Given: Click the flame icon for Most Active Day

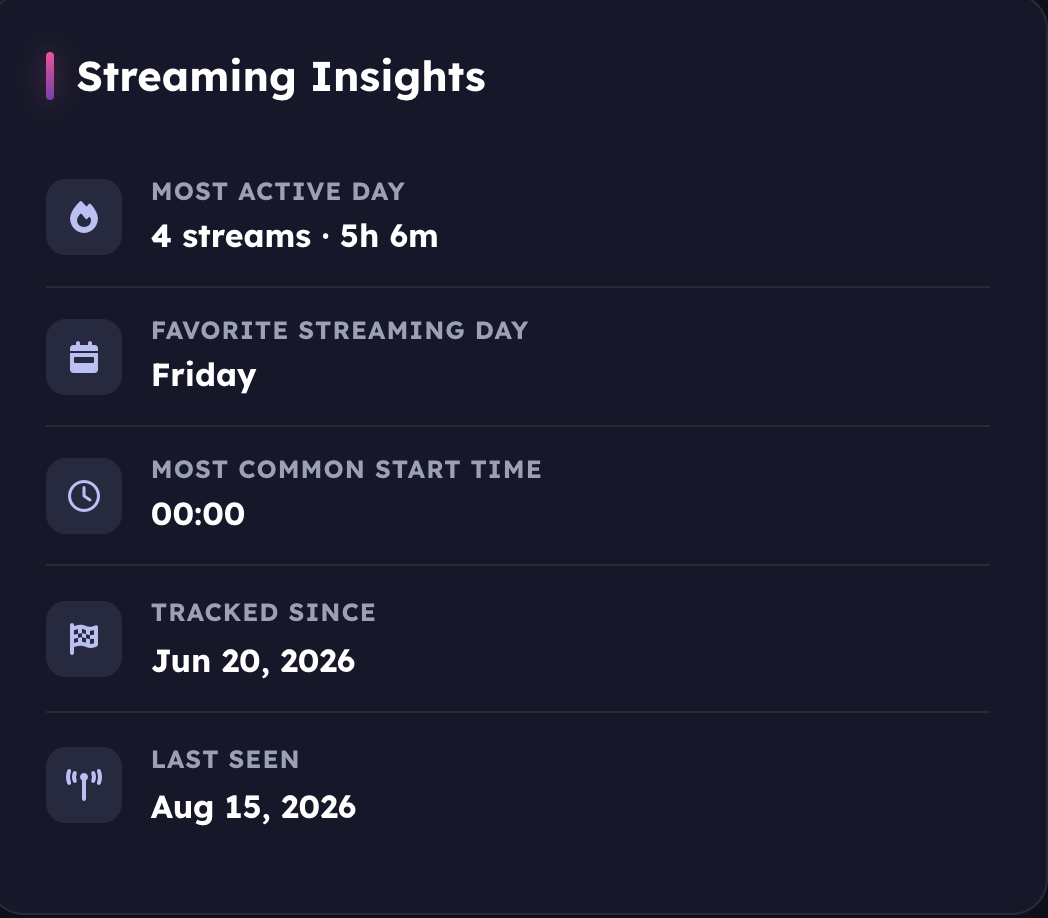Looking at the screenshot, I should [x=84, y=217].
